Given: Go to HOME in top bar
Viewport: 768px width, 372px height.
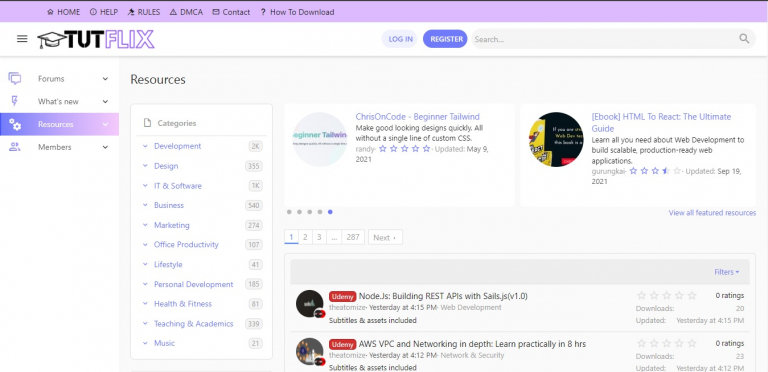Looking at the screenshot, I should click(x=63, y=12).
